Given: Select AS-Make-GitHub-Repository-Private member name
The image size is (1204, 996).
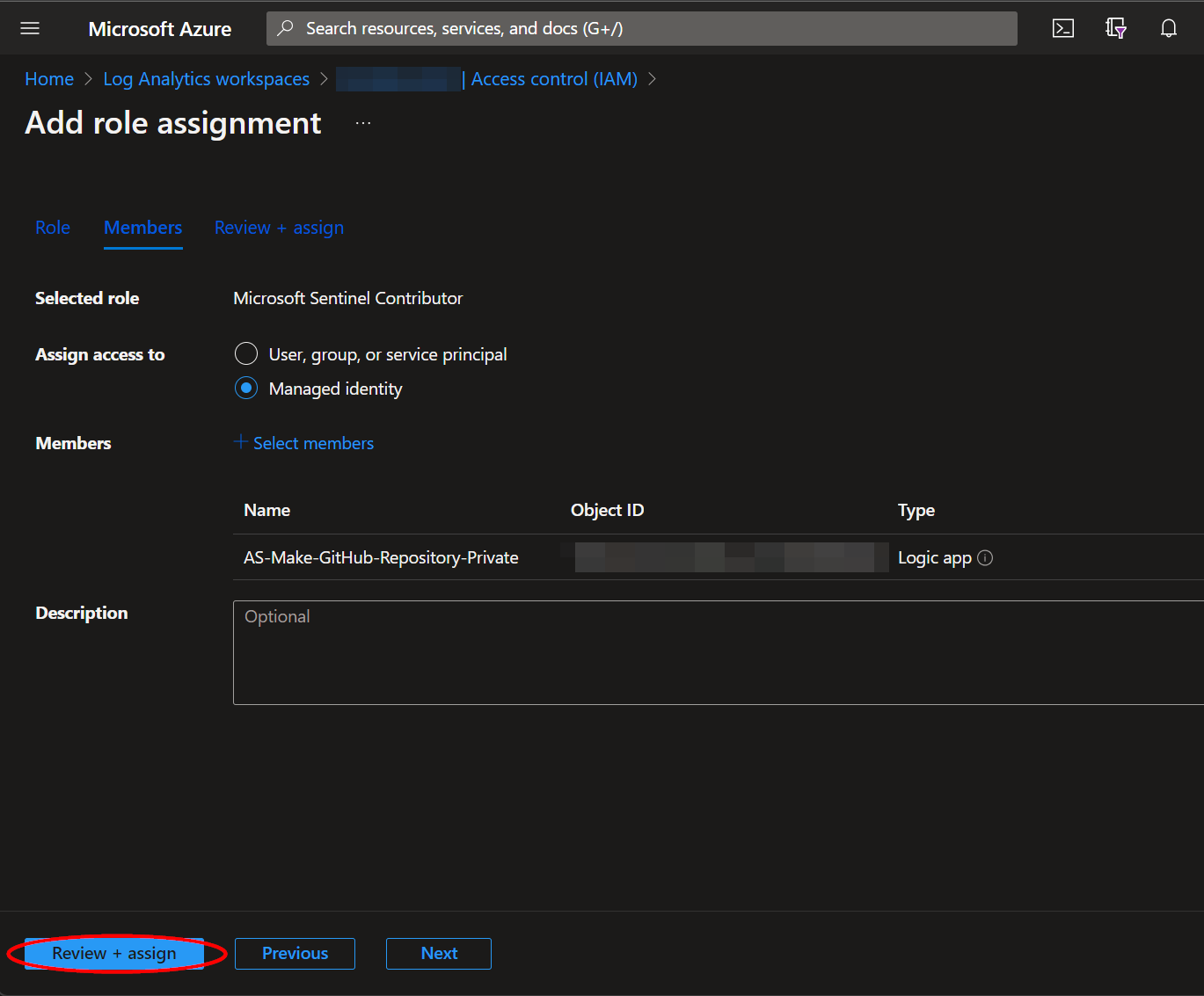Looking at the screenshot, I should (381, 558).
